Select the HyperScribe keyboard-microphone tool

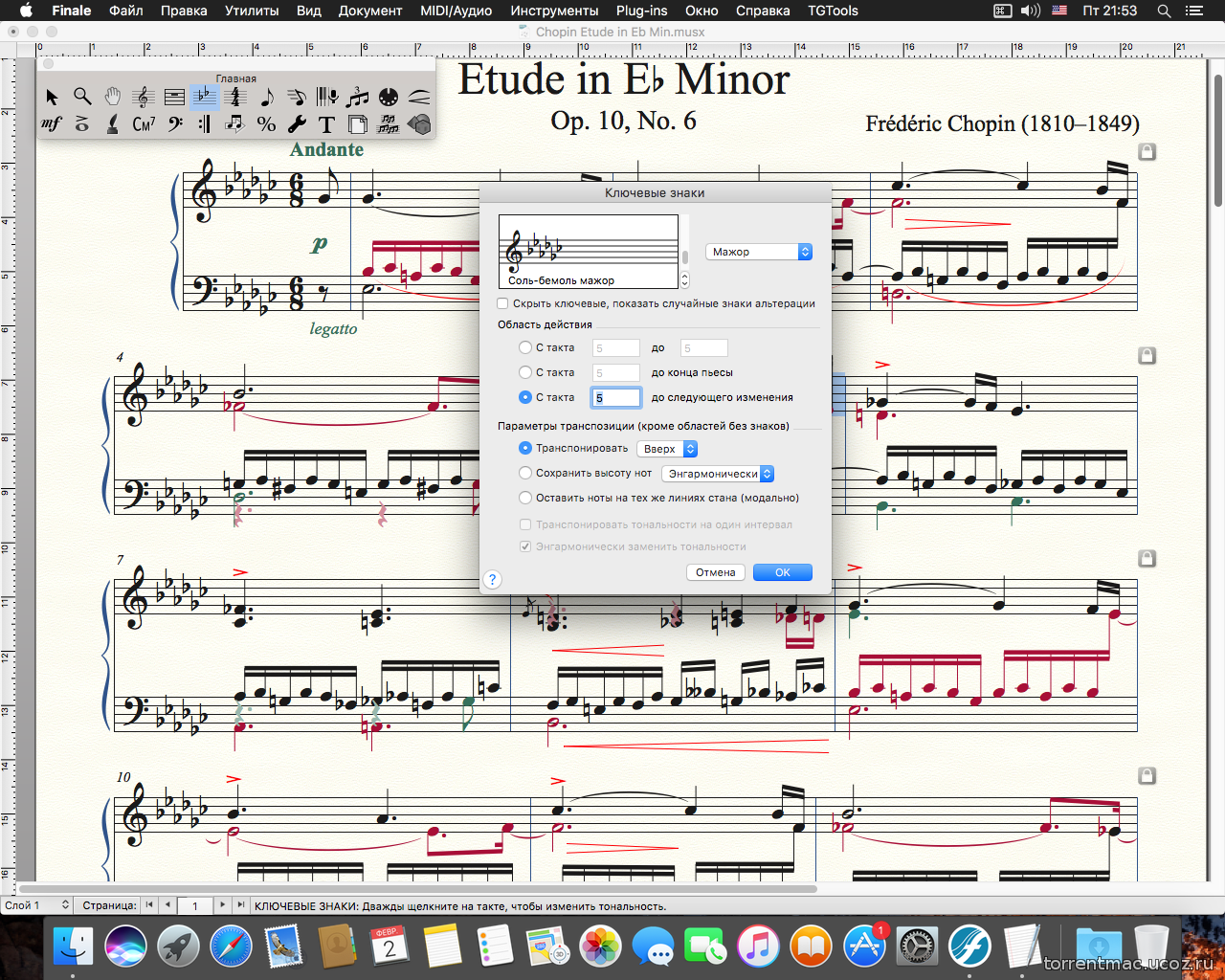(x=327, y=97)
